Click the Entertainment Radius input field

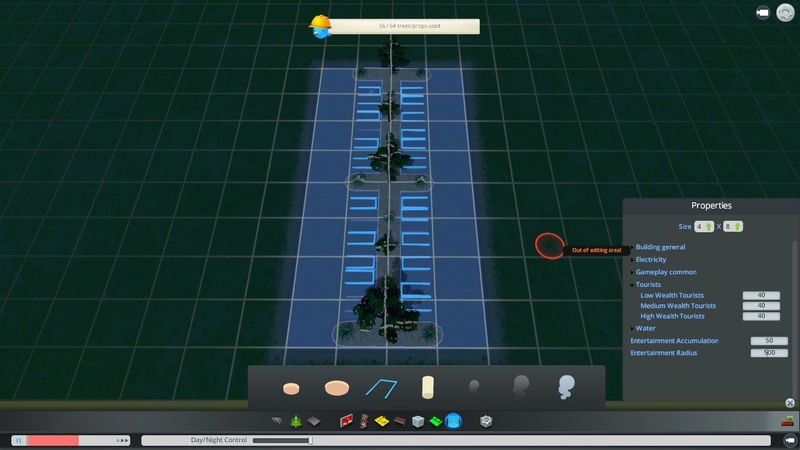click(x=768, y=353)
